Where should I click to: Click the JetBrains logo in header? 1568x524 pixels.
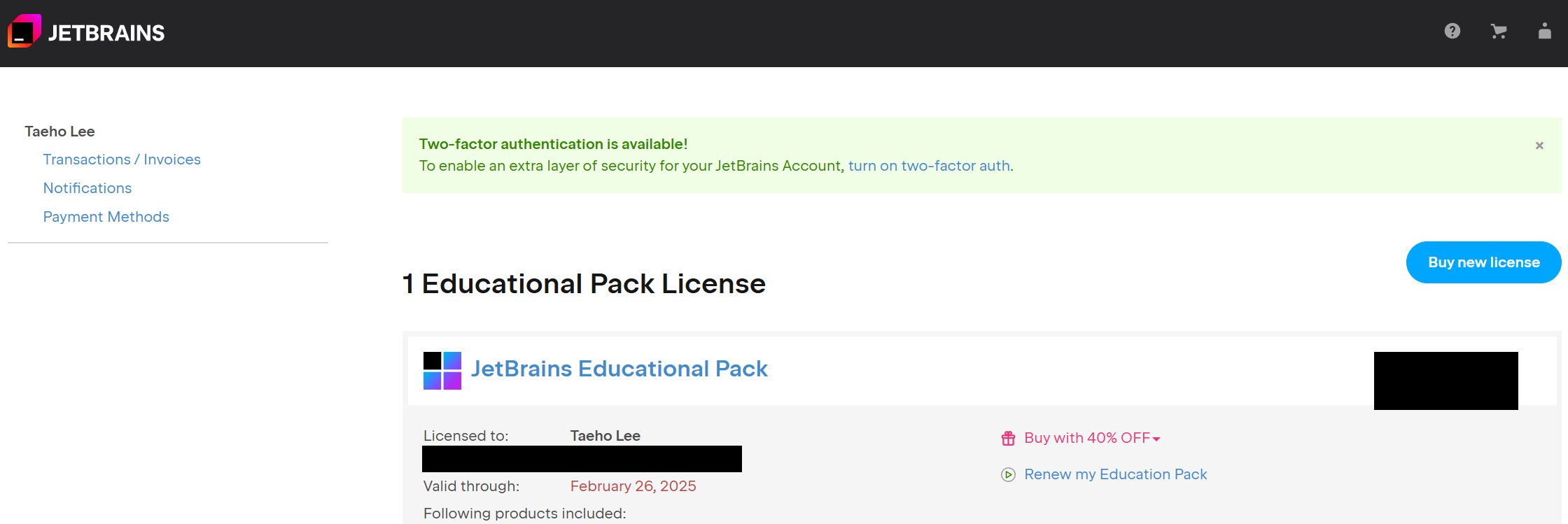tap(86, 31)
